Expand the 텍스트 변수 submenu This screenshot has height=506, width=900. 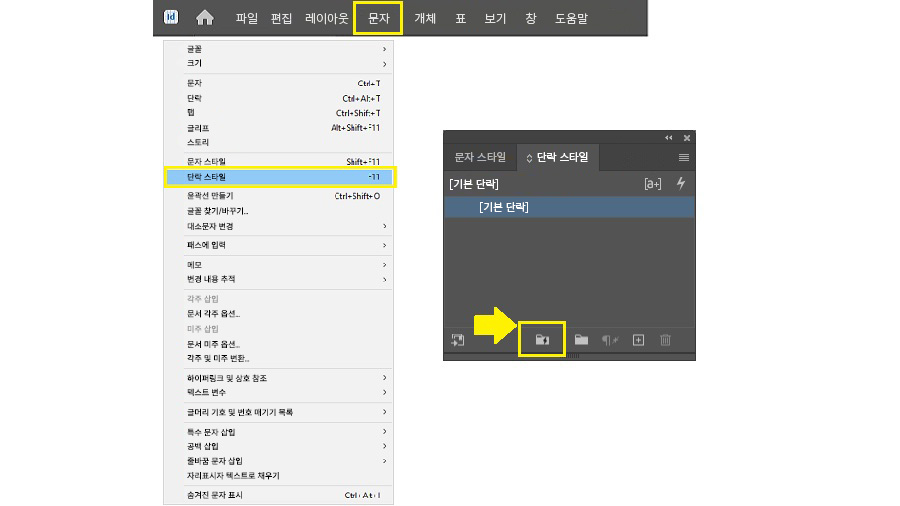tap(278, 392)
